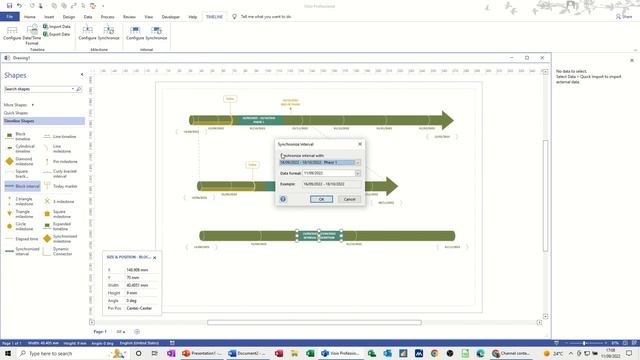The width and height of the screenshot is (640, 360).
Task: Click the search magnifier in Shapes pane
Action: 78,89
